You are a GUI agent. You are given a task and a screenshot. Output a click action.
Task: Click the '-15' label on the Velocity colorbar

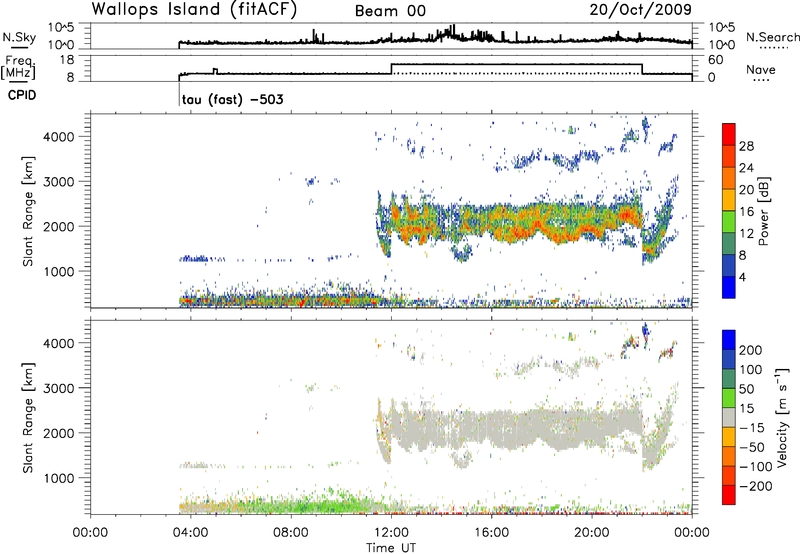(x=752, y=428)
